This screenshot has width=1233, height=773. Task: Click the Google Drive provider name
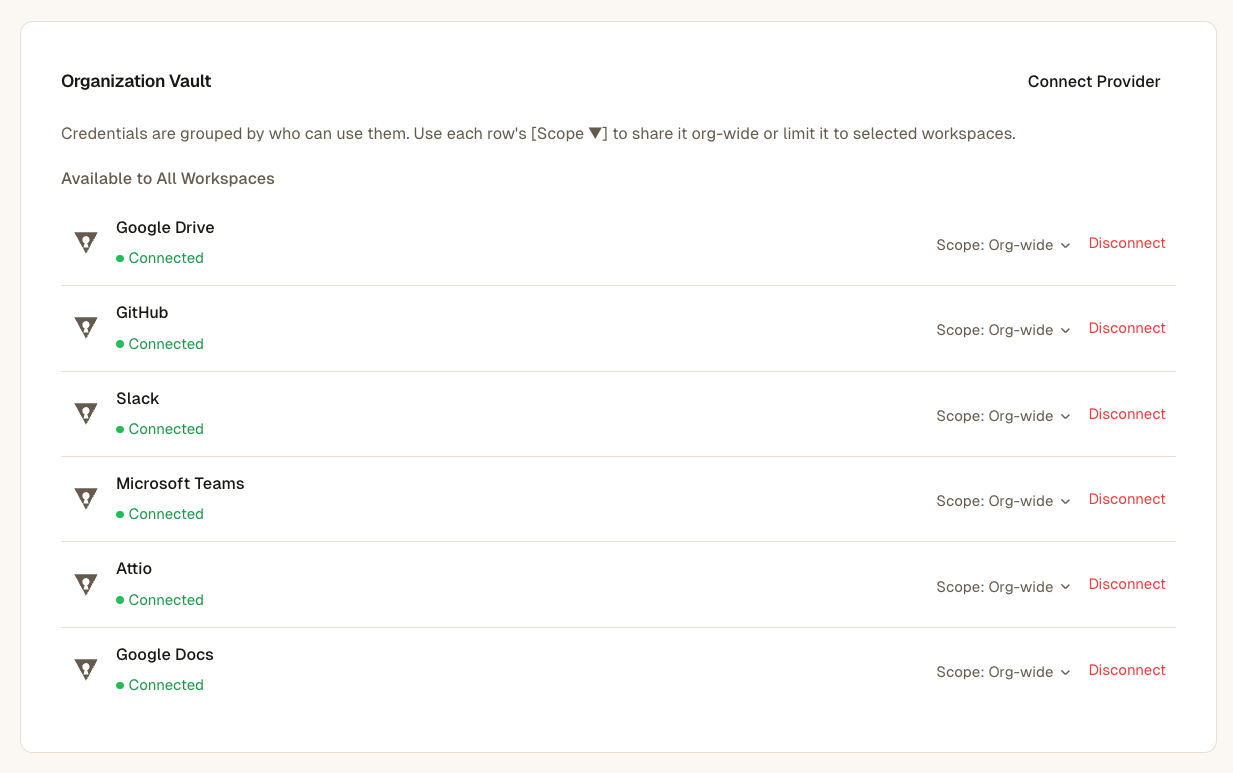165,228
